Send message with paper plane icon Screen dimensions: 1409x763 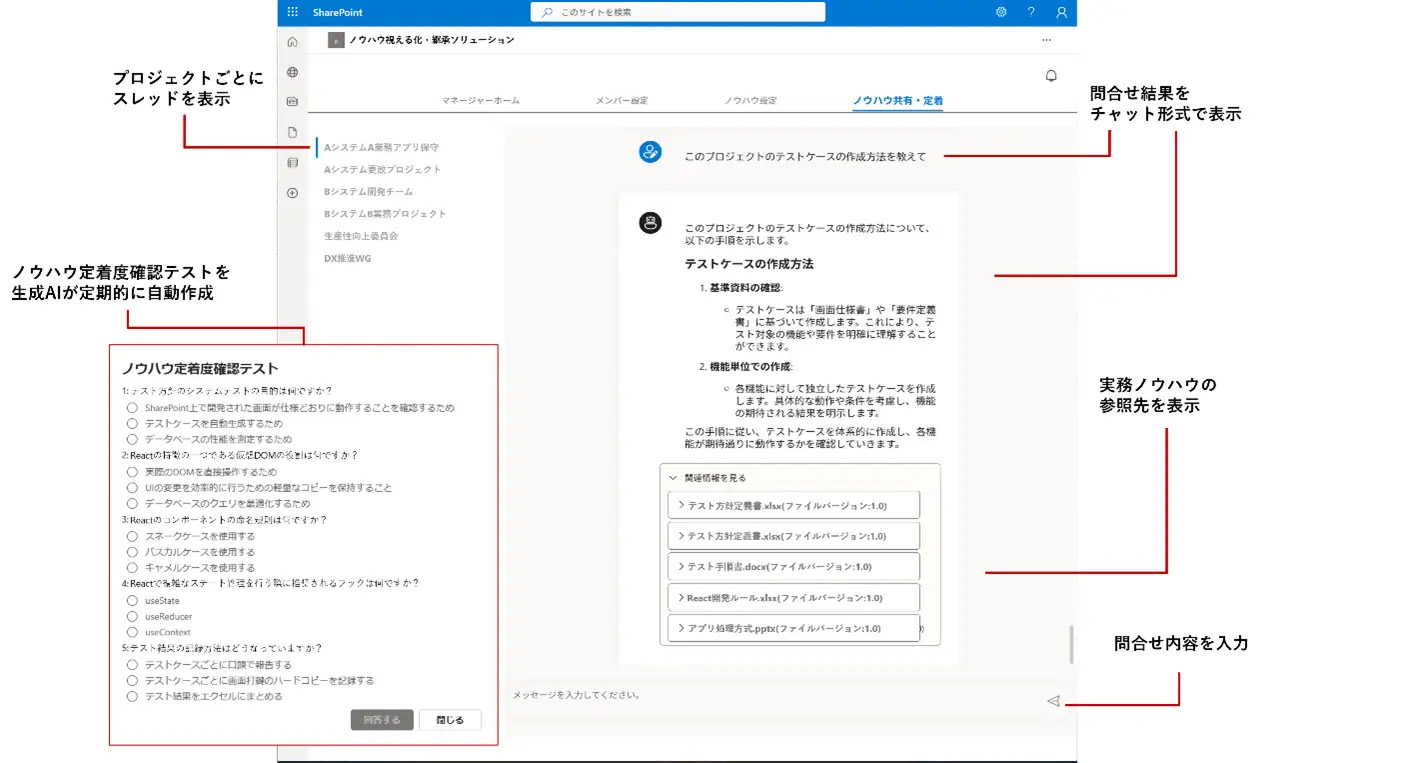click(x=1052, y=701)
